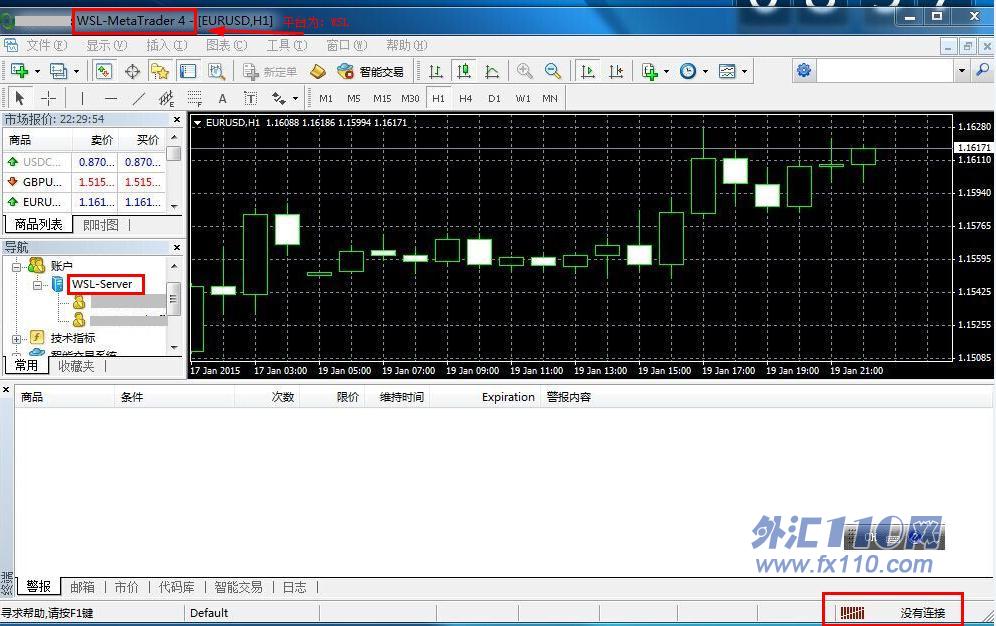Image resolution: width=996 pixels, height=626 pixels.
Task: Open the Profiles dropdown arrow
Action: click(76, 72)
